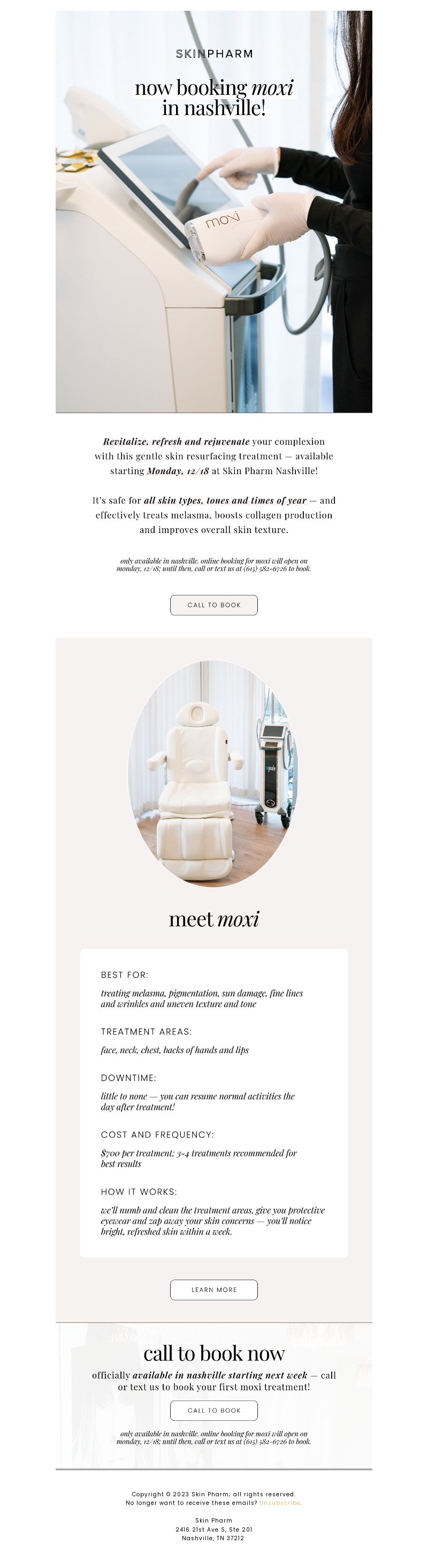Click the HOW IT WORKS label
The width and height of the screenshot is (428, 1568).
pos(139,1192)
